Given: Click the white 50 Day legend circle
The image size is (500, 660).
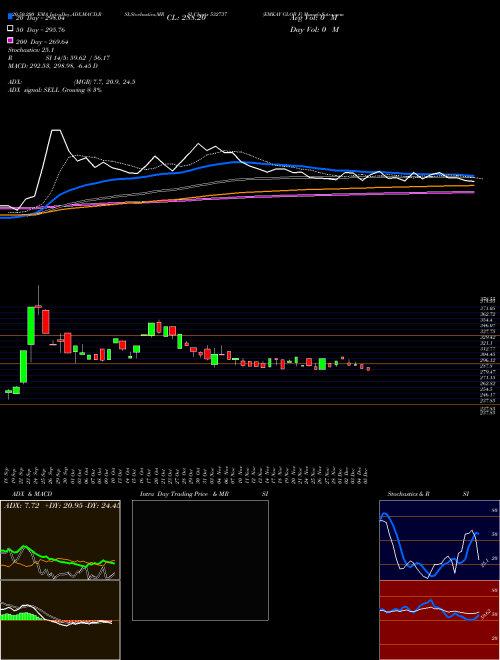Looking at the screenshot, I should (10, 29).
